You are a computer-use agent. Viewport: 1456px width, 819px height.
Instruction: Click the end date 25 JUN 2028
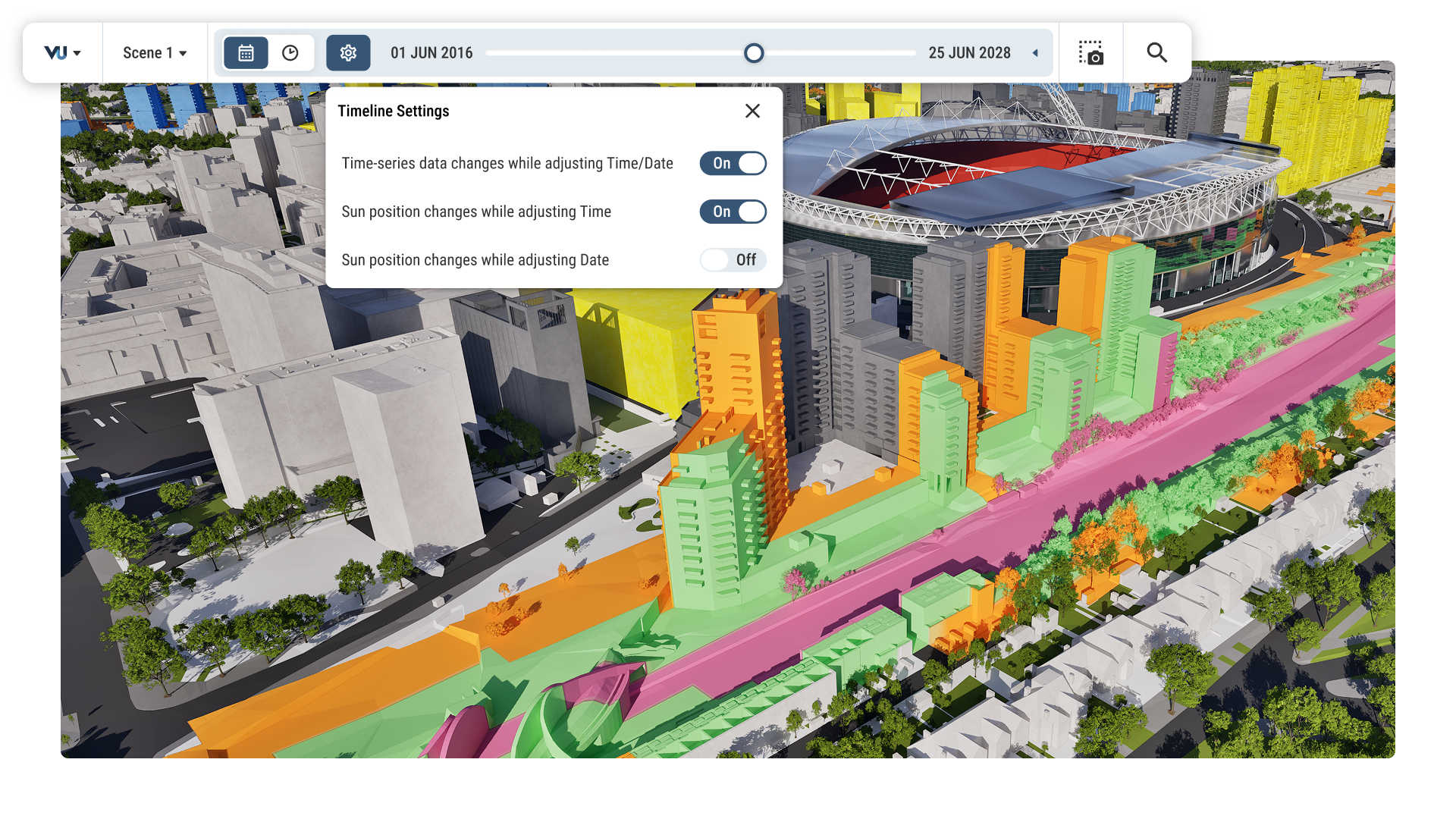[x=969, y=53]
